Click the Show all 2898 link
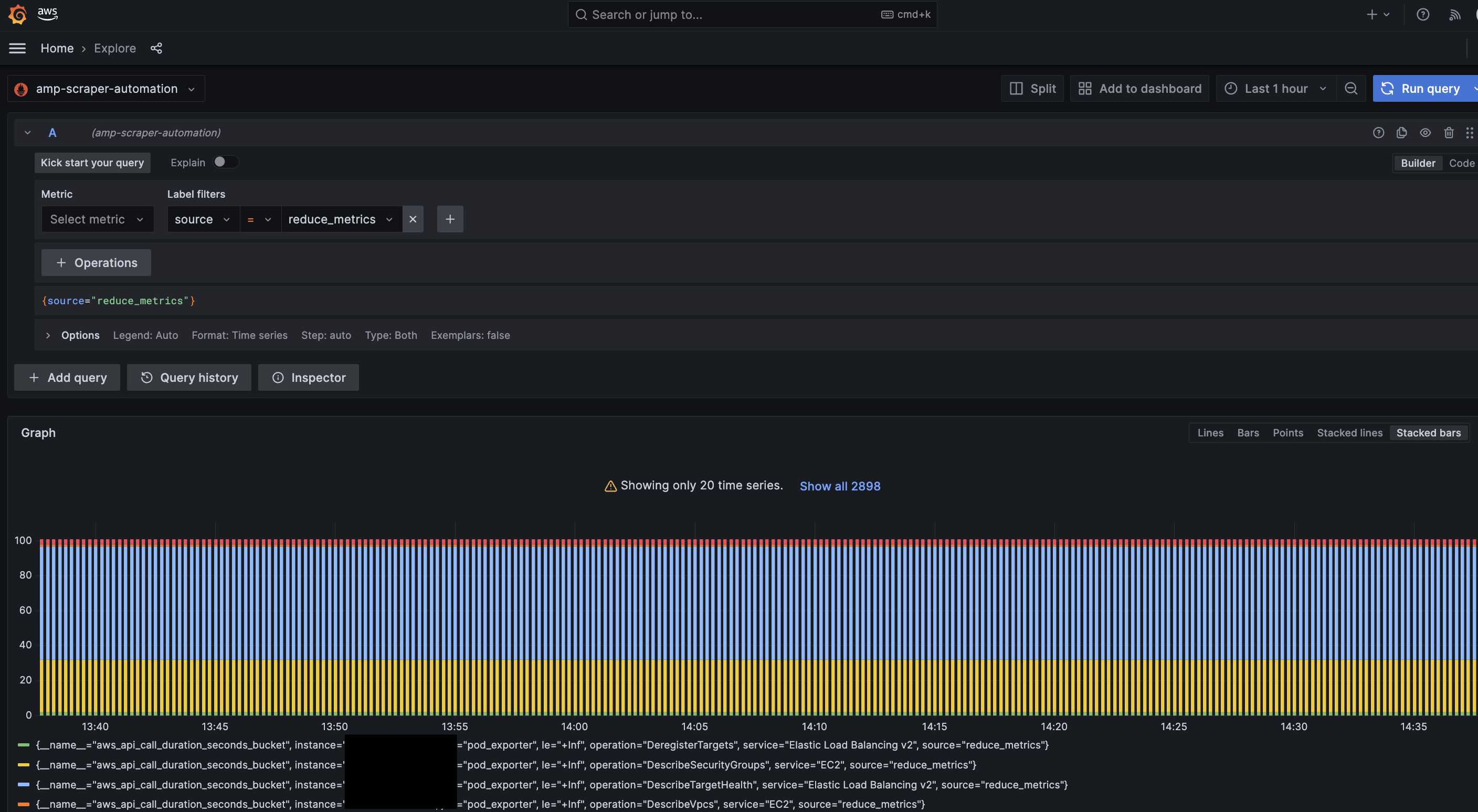This screenshot has height=812, width=1478. (839, 486)
